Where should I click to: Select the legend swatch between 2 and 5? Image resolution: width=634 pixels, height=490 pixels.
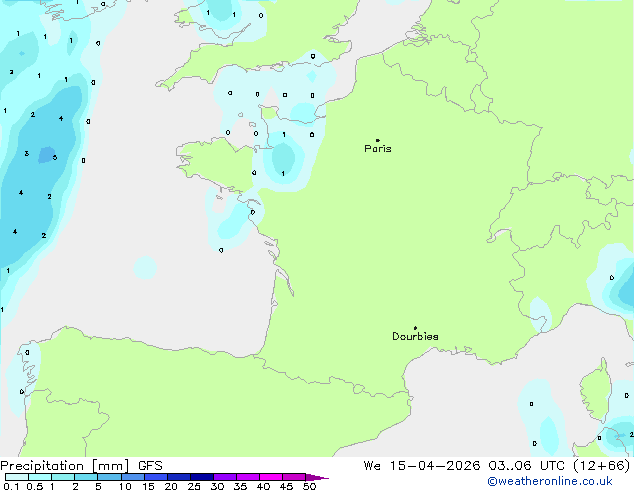pos(86,477)
